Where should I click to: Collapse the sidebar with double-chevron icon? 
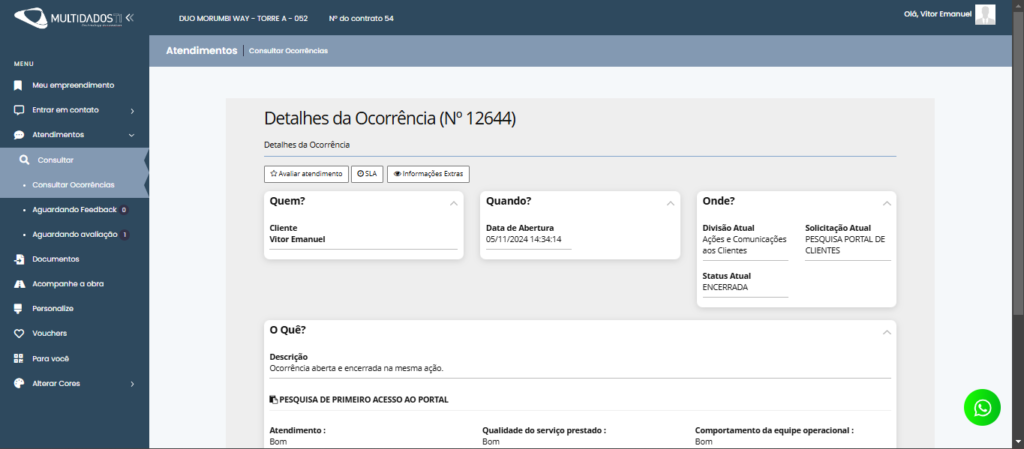coord(130,18)
